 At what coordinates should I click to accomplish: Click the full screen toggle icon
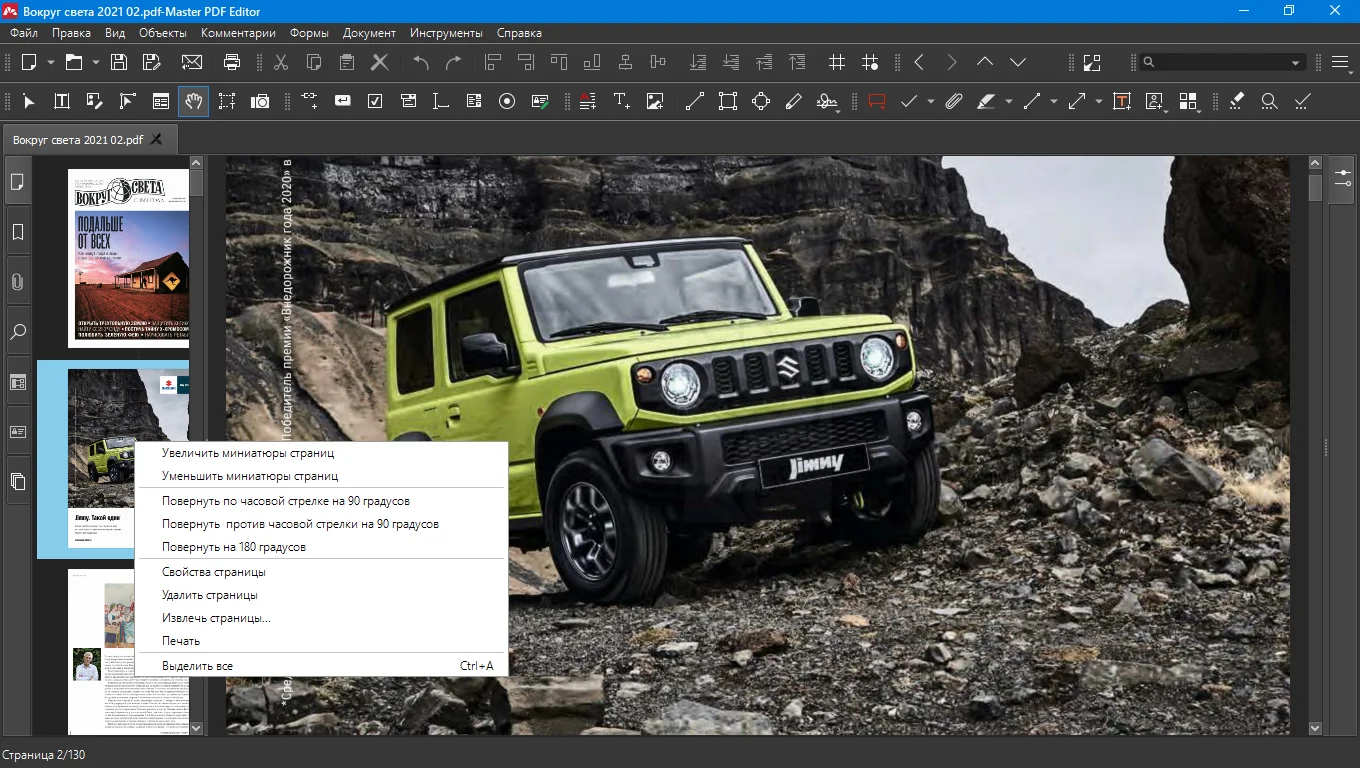[x=1090, y=62]
